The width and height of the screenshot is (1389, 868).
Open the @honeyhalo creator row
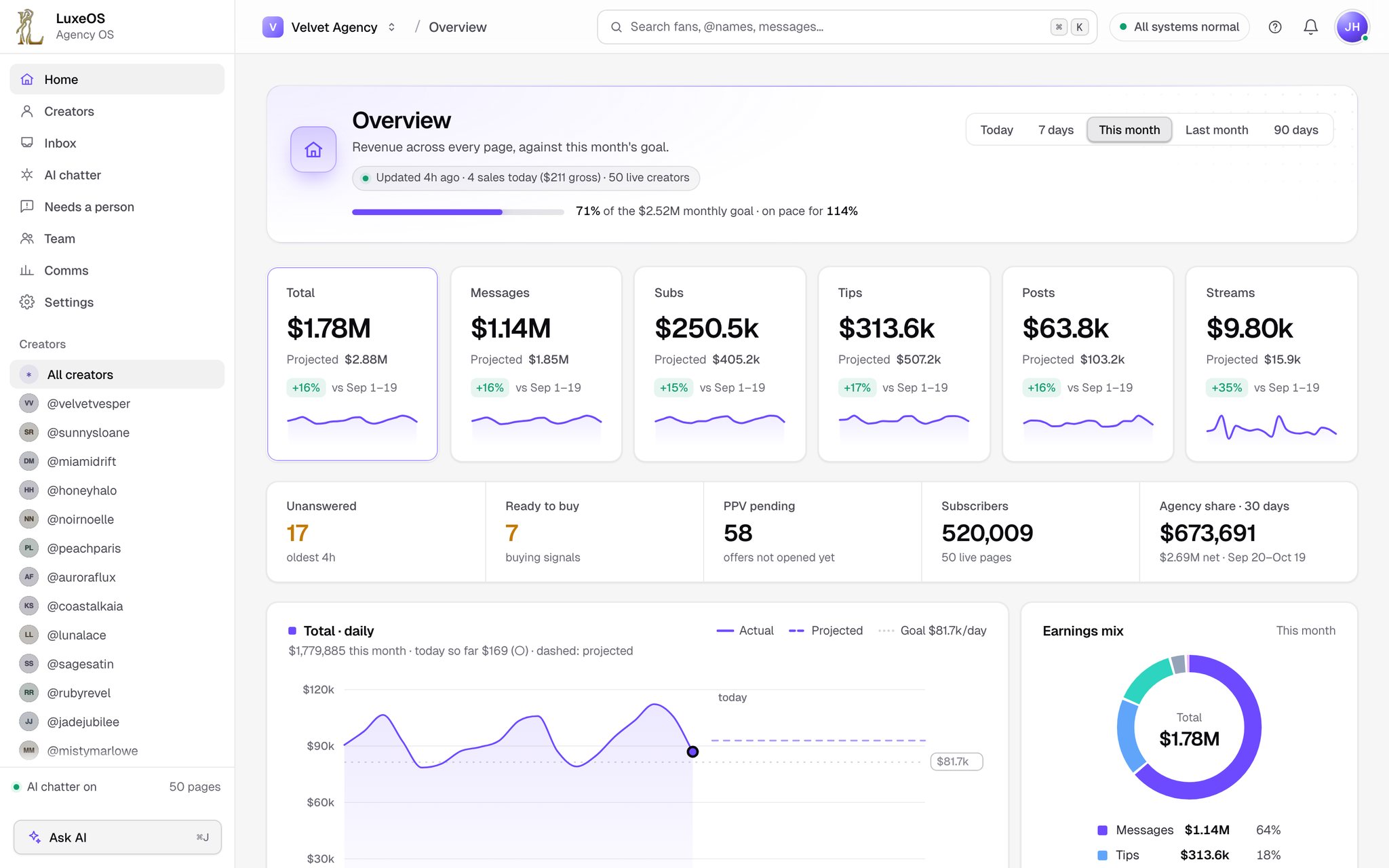click(117, 490)
